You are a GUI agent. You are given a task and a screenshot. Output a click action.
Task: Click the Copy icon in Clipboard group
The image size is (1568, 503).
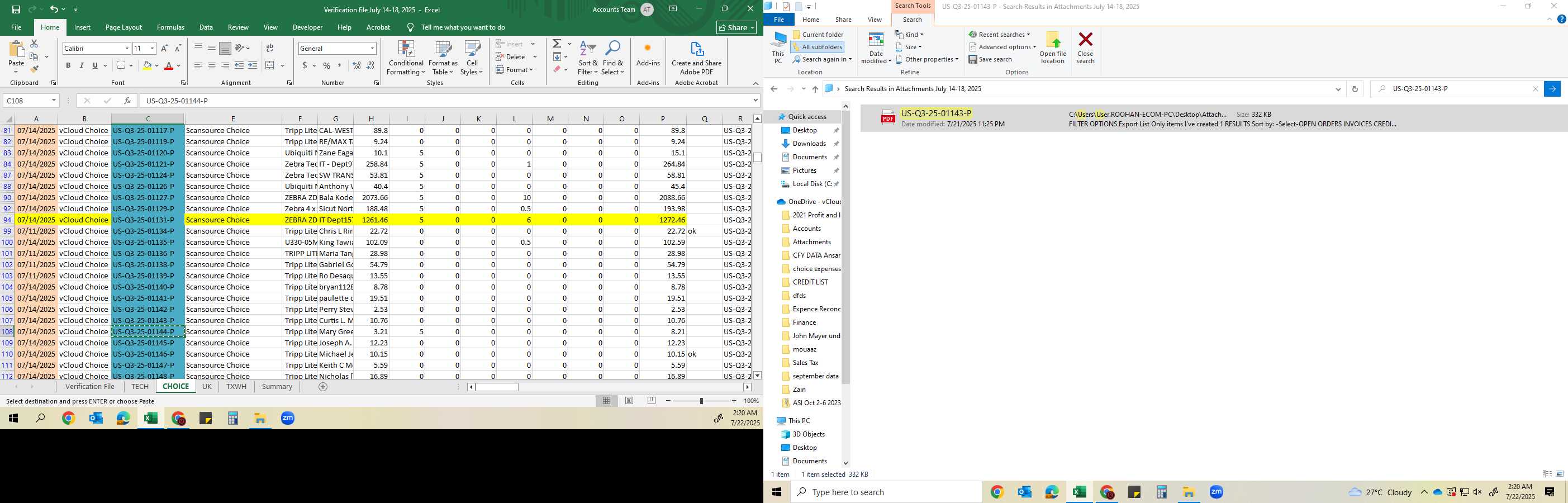click(x=34, y=56)
